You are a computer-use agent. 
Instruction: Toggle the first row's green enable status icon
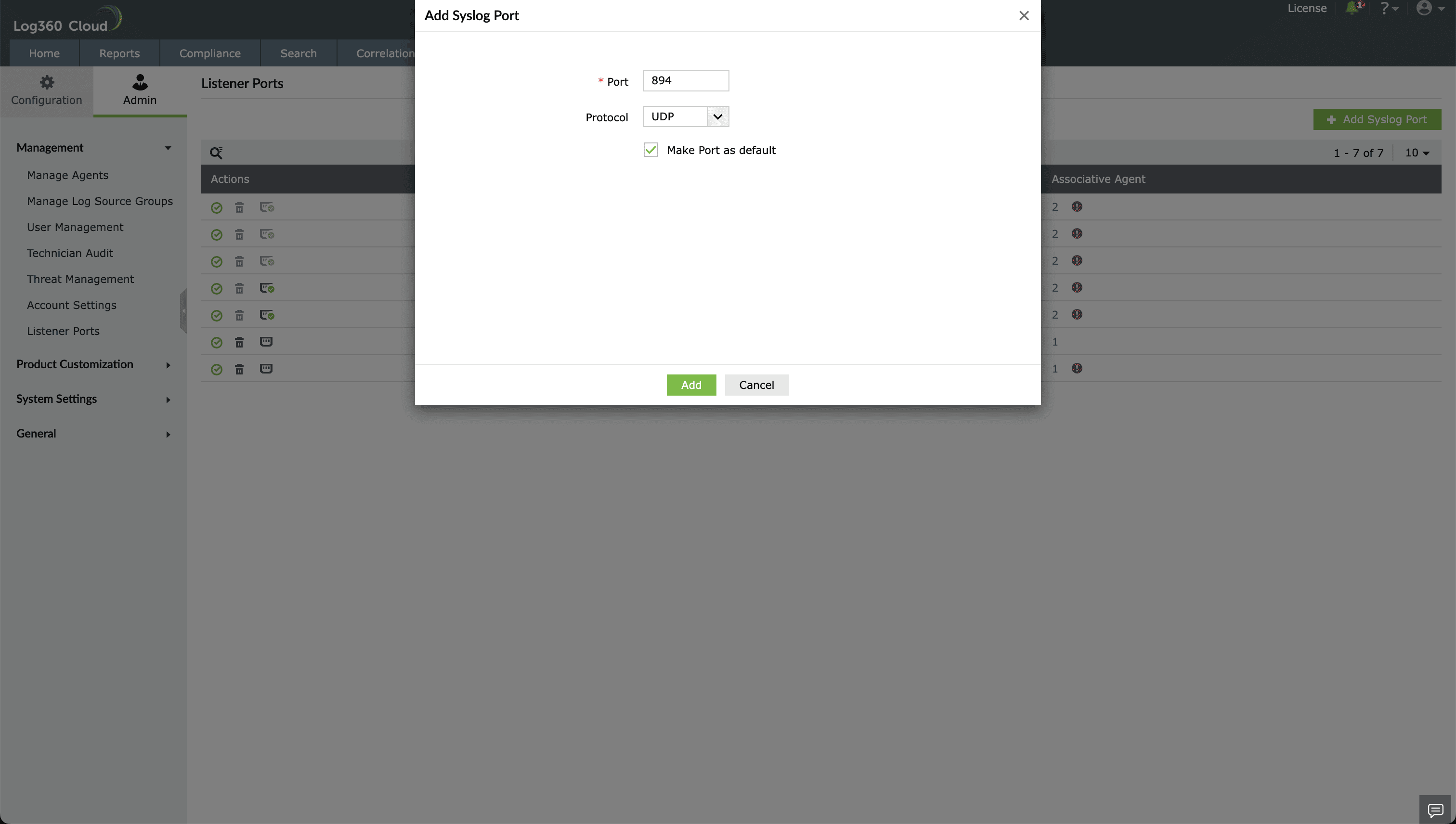click(x=216, y=208)
